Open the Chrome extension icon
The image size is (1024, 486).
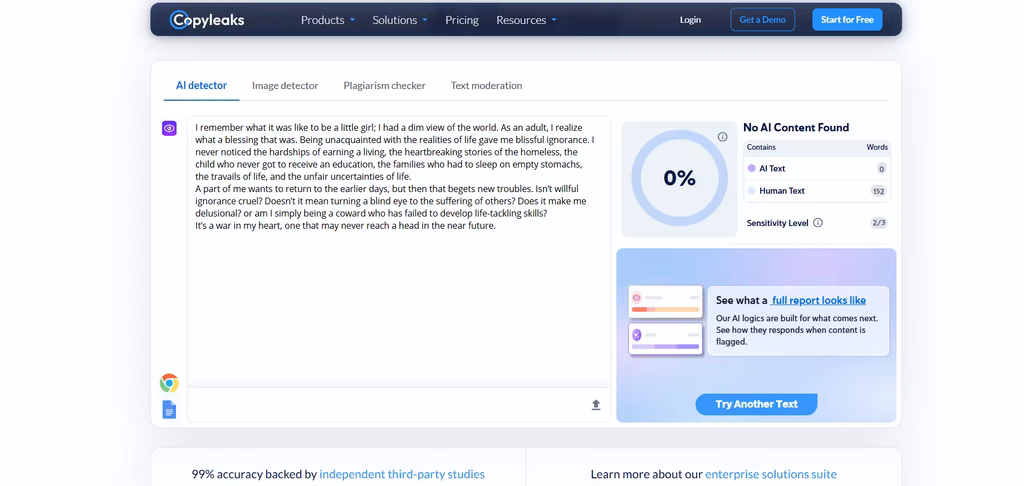169,383
